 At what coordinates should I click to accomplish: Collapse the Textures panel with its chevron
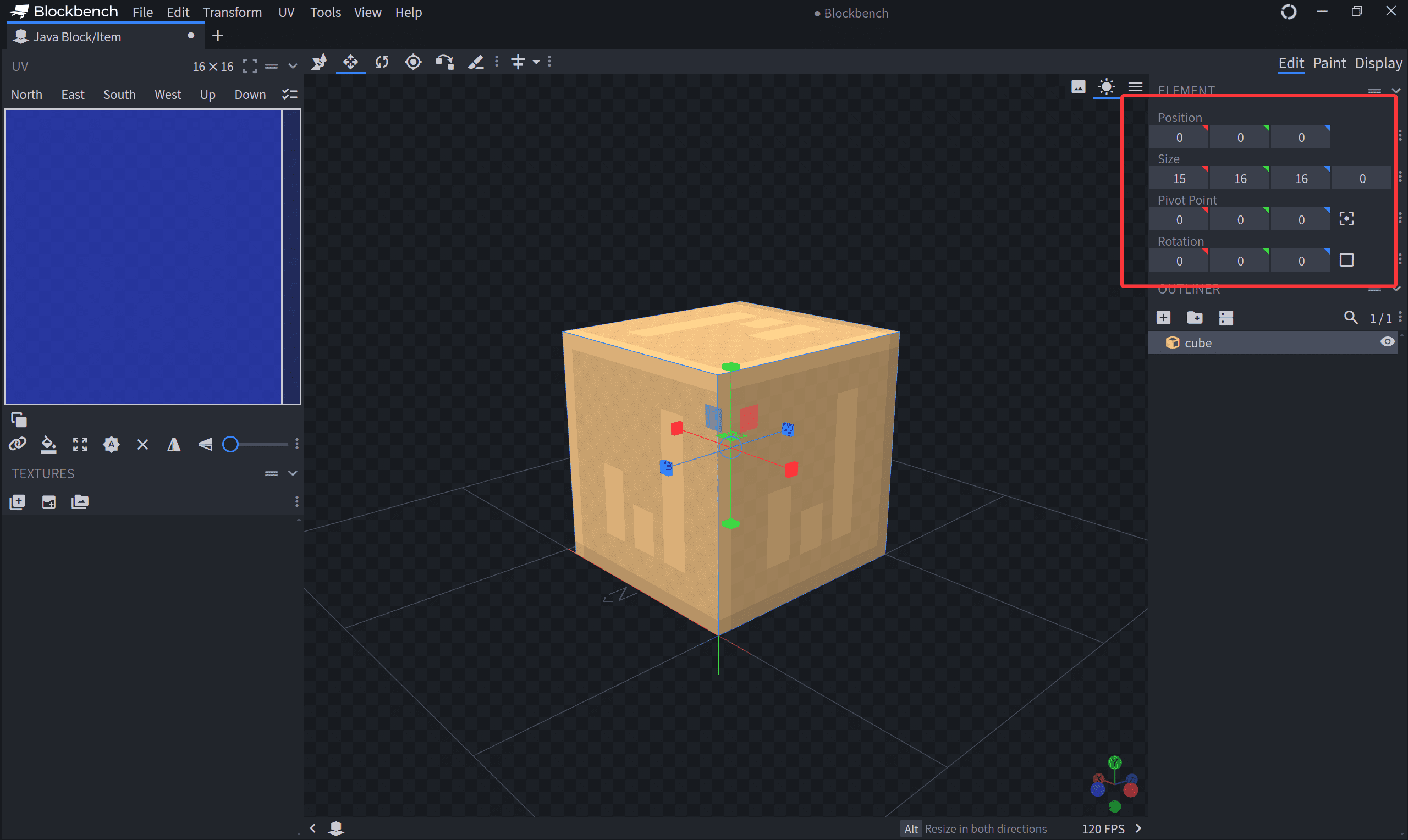tap(293, 473)
